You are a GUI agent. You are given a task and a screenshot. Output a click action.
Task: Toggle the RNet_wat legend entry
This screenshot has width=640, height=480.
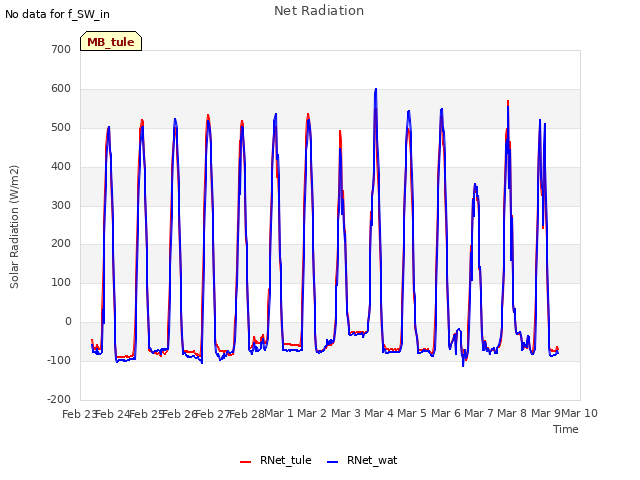[x=362, y=460]
